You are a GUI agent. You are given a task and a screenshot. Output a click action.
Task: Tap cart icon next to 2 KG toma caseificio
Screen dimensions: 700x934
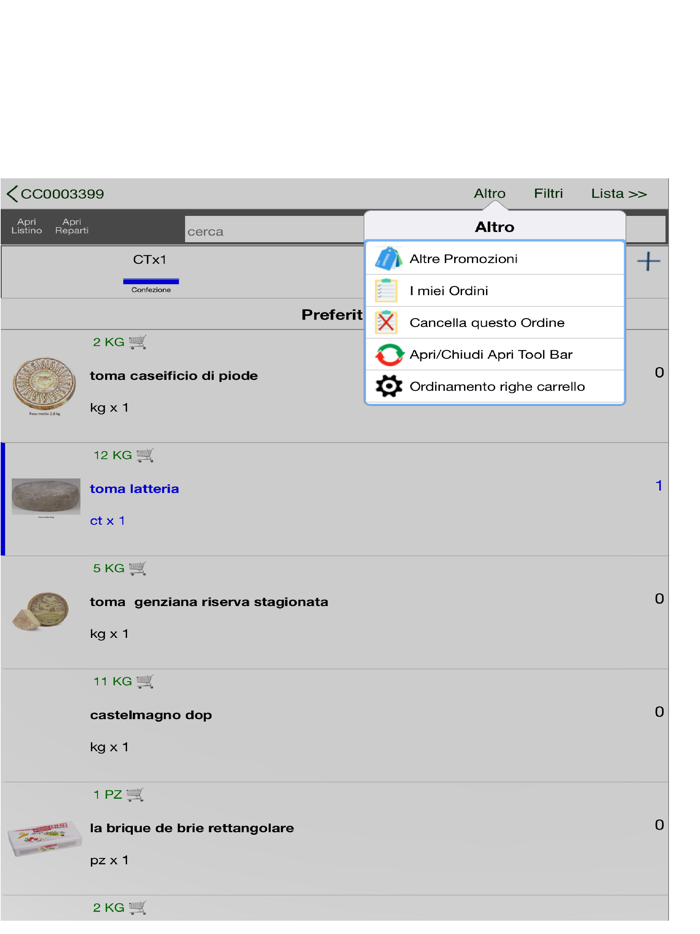(x=138, y=342)
